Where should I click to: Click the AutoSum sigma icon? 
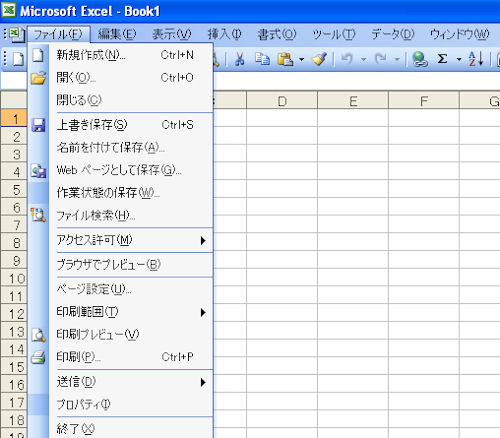pos(442,59)
